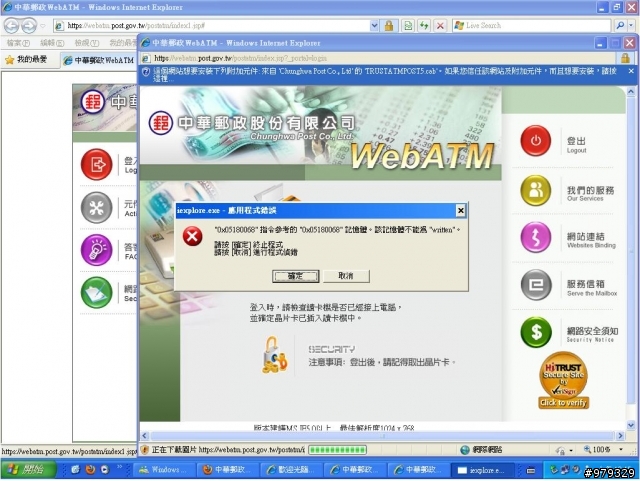The image size is (640, 481).
Task: Close the iexplore.exe error dialog
Action: point(460,210)
